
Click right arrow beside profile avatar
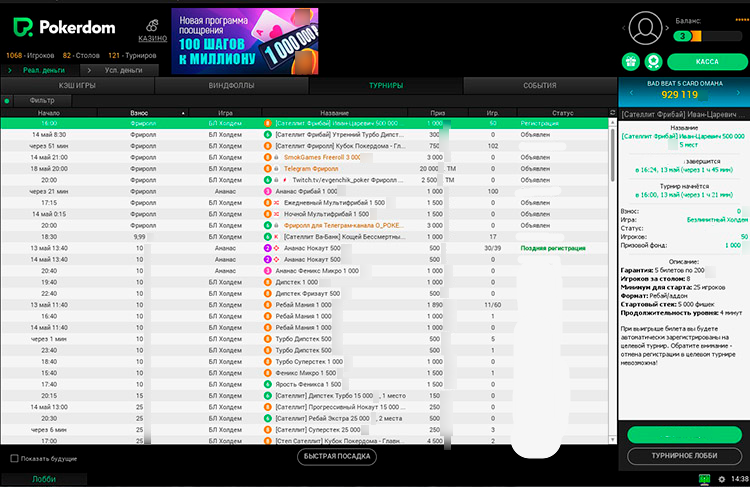[x=667, y=28]
